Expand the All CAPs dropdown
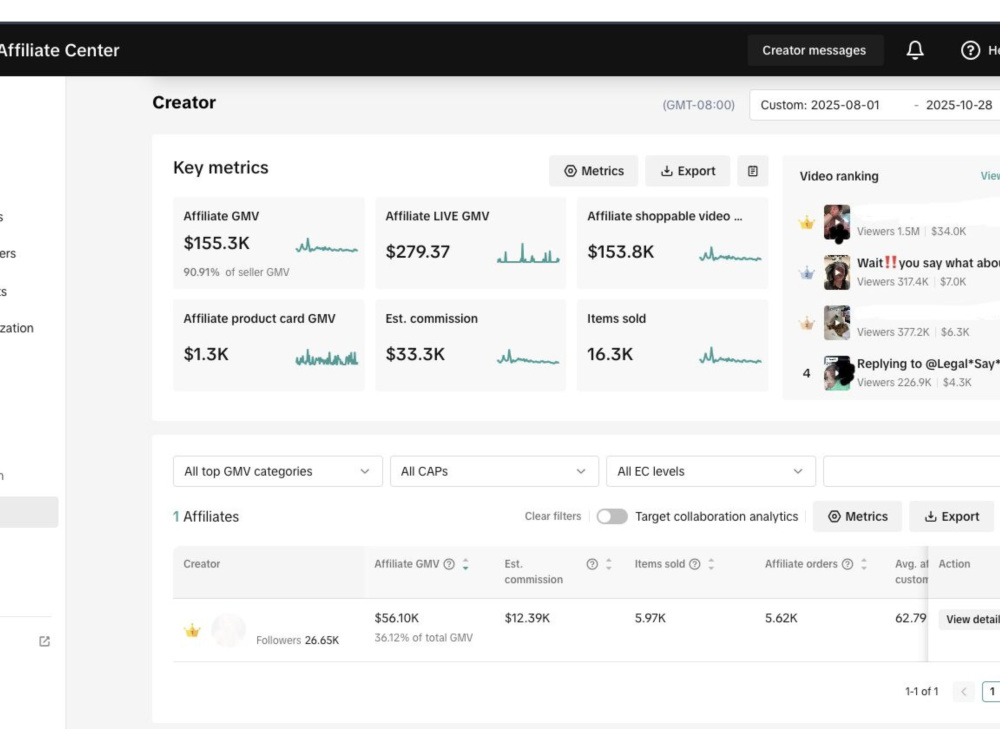Viewport: 1000px width, 750px height. click(494, 471)
